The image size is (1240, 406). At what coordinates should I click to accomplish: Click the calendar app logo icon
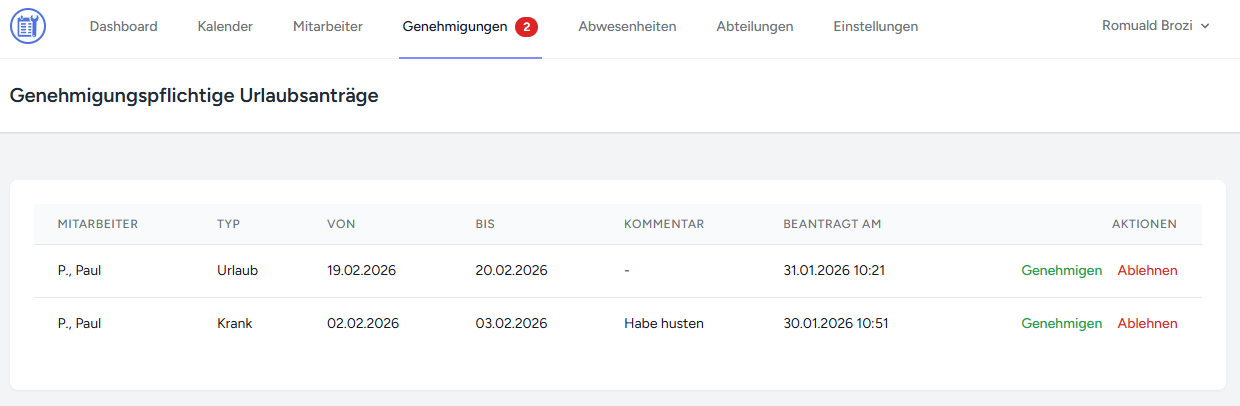click(28, 27)
